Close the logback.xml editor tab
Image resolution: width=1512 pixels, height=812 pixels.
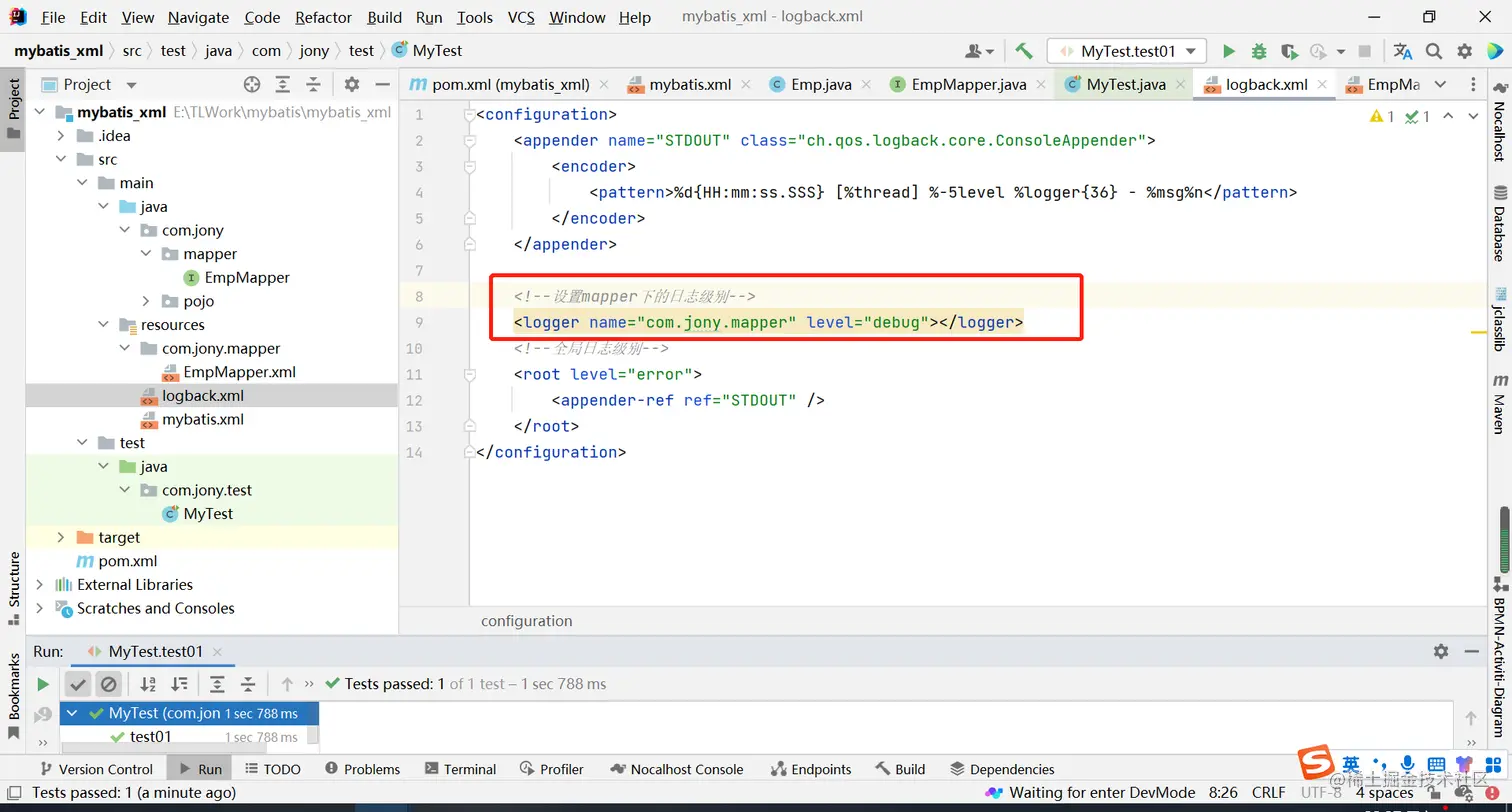(1321, 85)
